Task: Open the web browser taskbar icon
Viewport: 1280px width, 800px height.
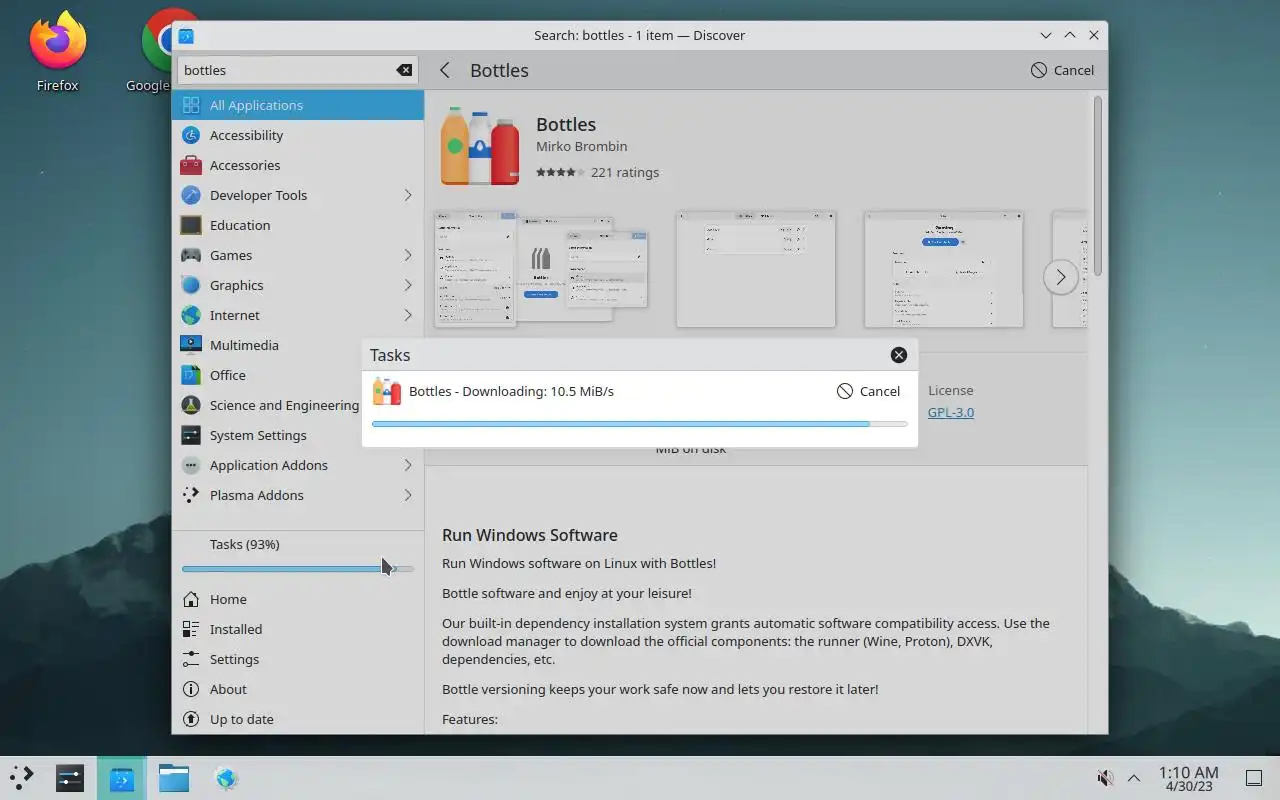Action: click(x=226, y=777)
